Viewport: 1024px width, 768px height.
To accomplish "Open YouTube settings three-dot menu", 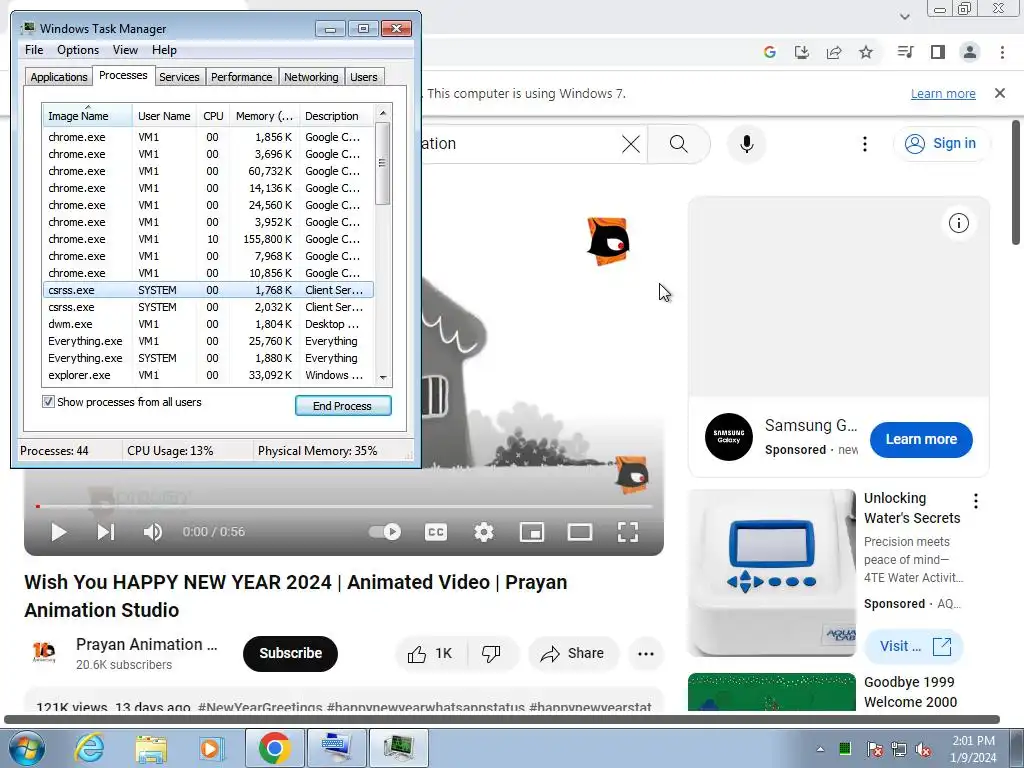I will coord(865,144).
